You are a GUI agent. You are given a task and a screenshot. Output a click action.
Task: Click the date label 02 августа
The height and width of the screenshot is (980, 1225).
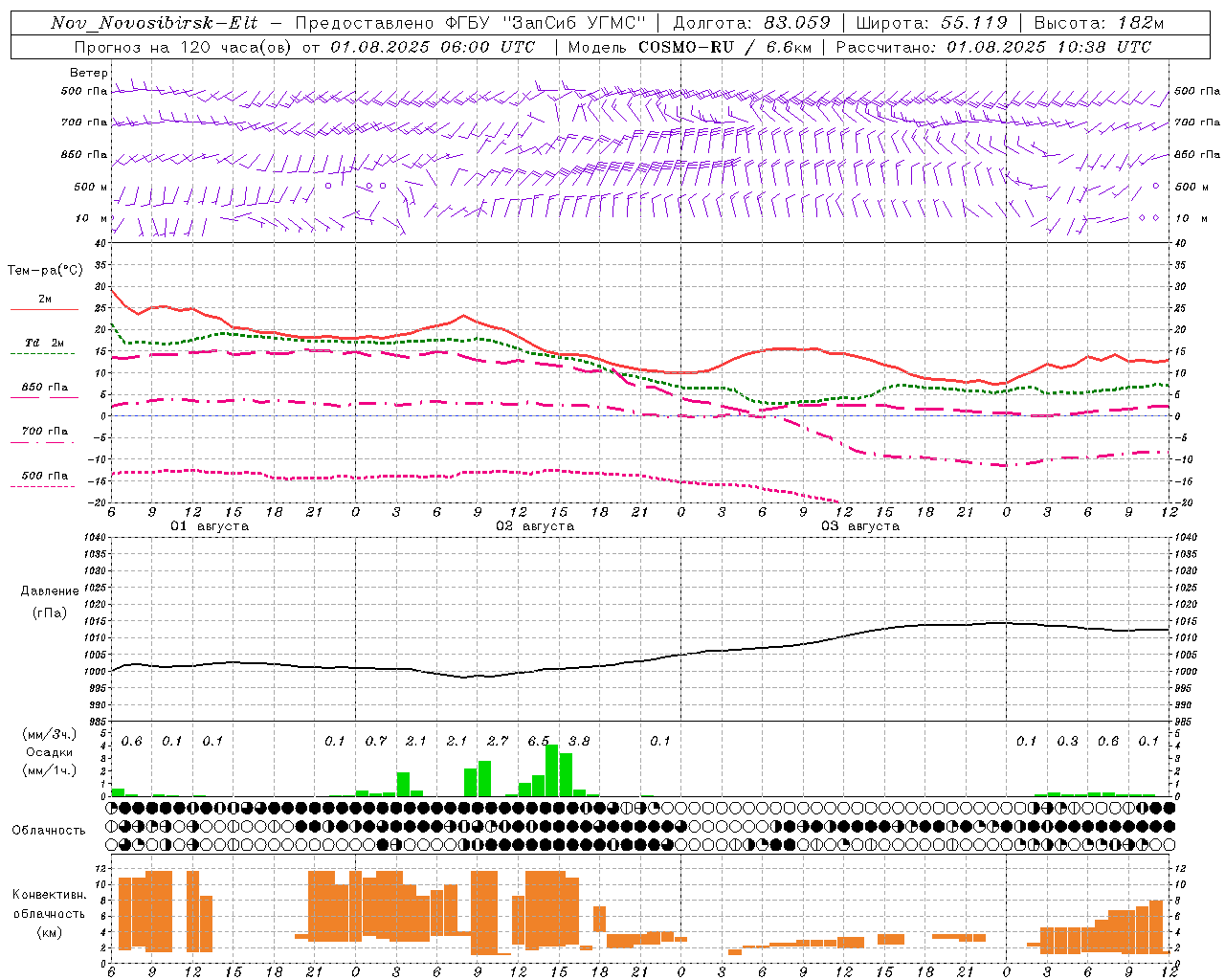click(x=535, y=526)
